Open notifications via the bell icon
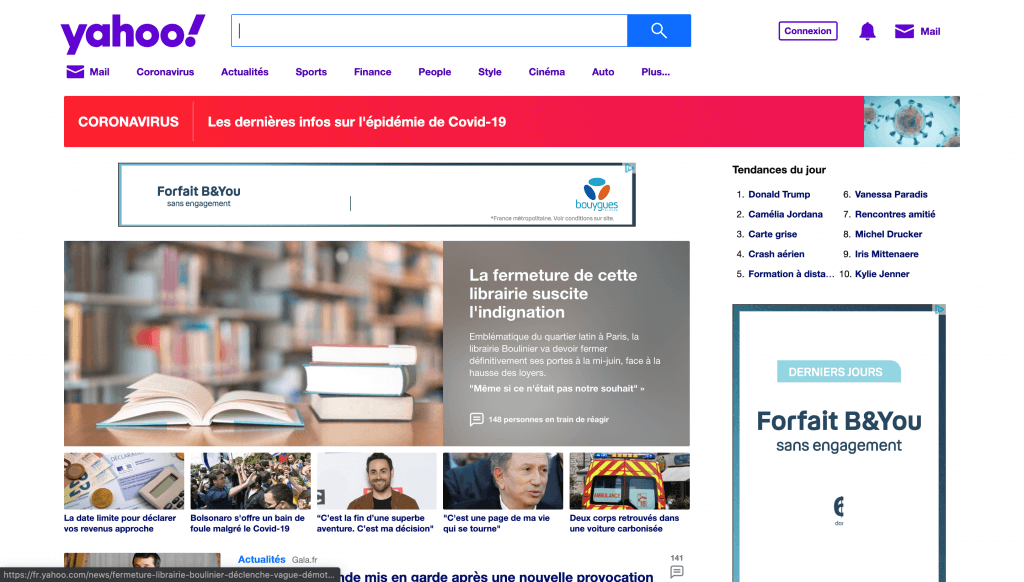 tap(866, 31)
